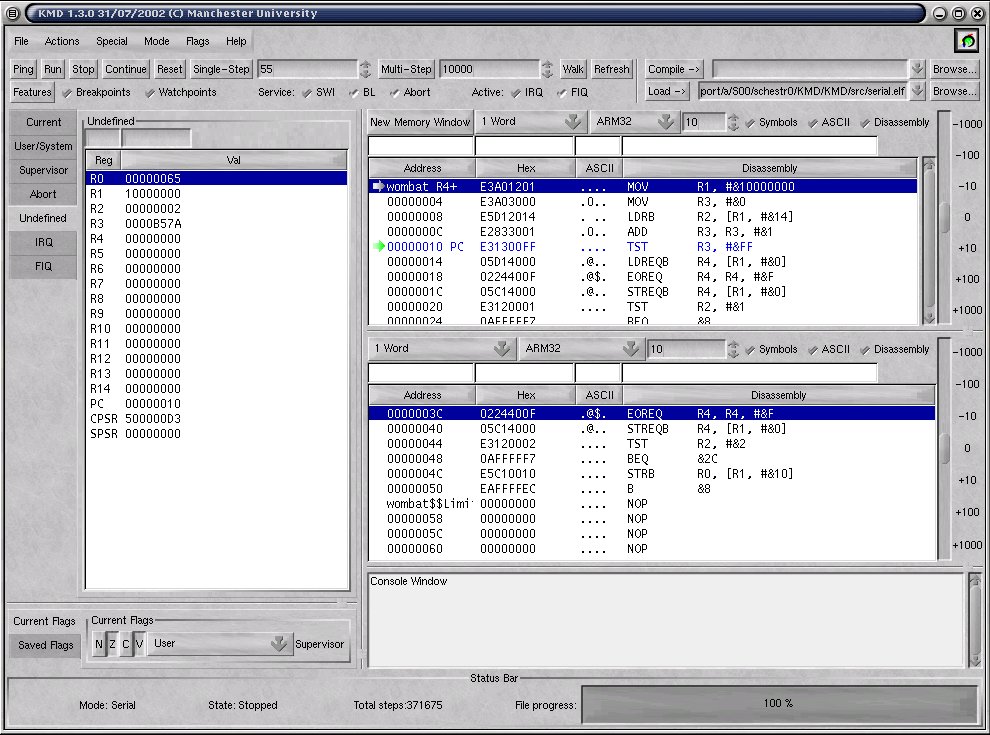
Task: Open the Help menu
Action: [236, 41]
